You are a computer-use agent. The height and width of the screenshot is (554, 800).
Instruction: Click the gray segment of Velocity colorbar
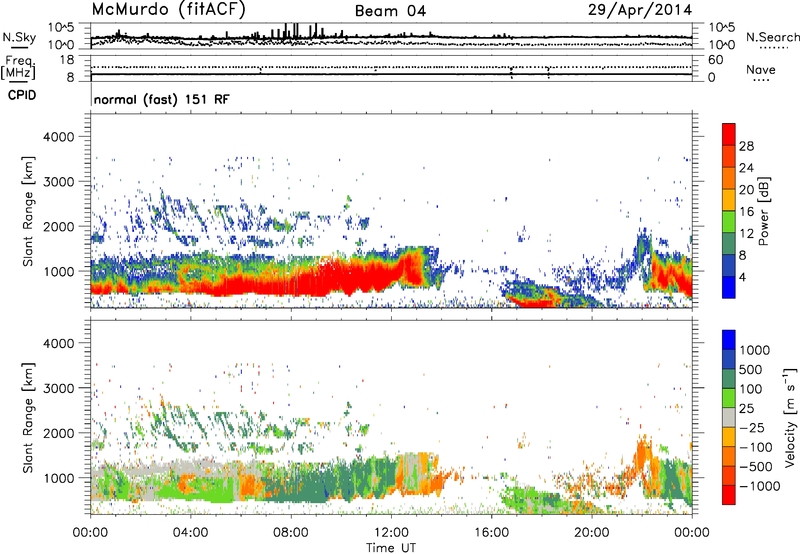click(729, 417)
